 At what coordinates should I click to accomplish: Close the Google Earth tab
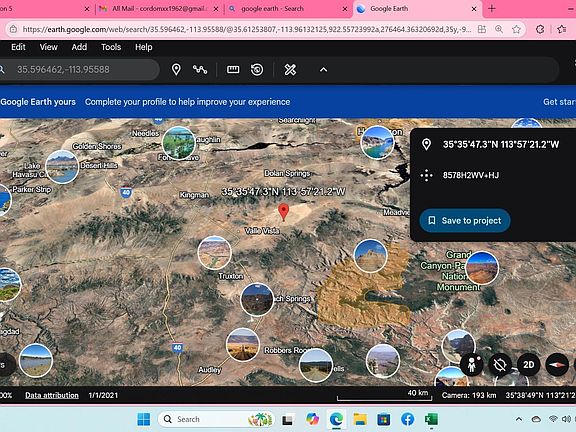[474, 9]
